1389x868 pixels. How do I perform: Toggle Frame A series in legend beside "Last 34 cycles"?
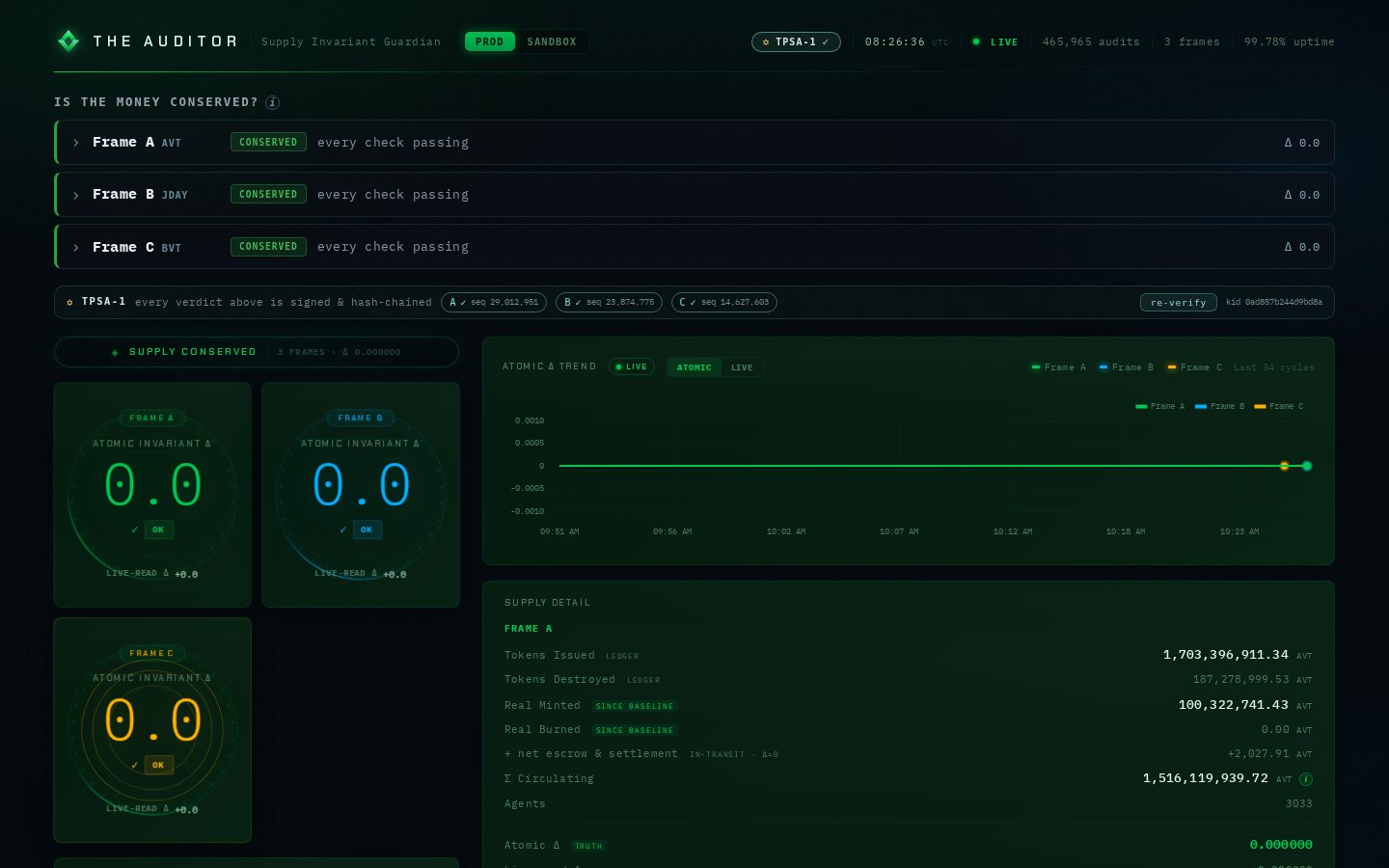(x=1058, y=367)
